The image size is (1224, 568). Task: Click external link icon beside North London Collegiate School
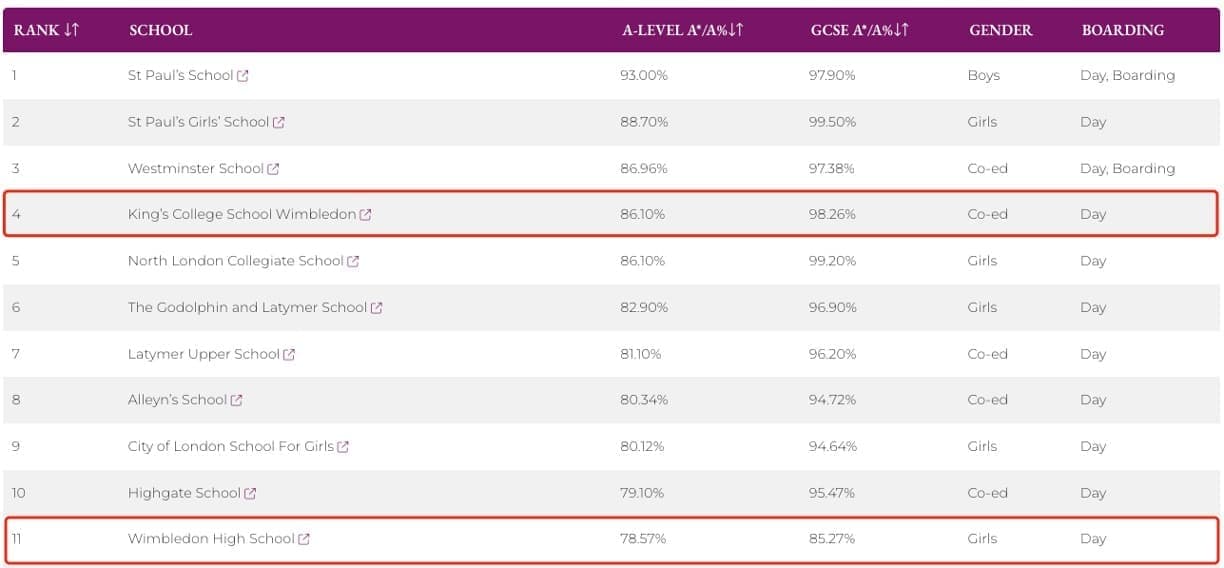click(x=353, y=261)
